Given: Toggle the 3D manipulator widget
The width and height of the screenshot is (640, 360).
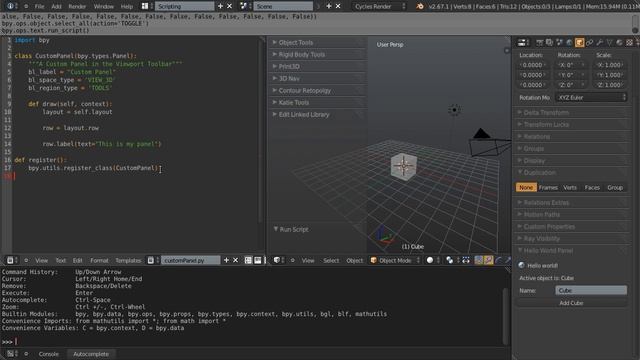Looking at the screenshot, I should tap(479, 260).
